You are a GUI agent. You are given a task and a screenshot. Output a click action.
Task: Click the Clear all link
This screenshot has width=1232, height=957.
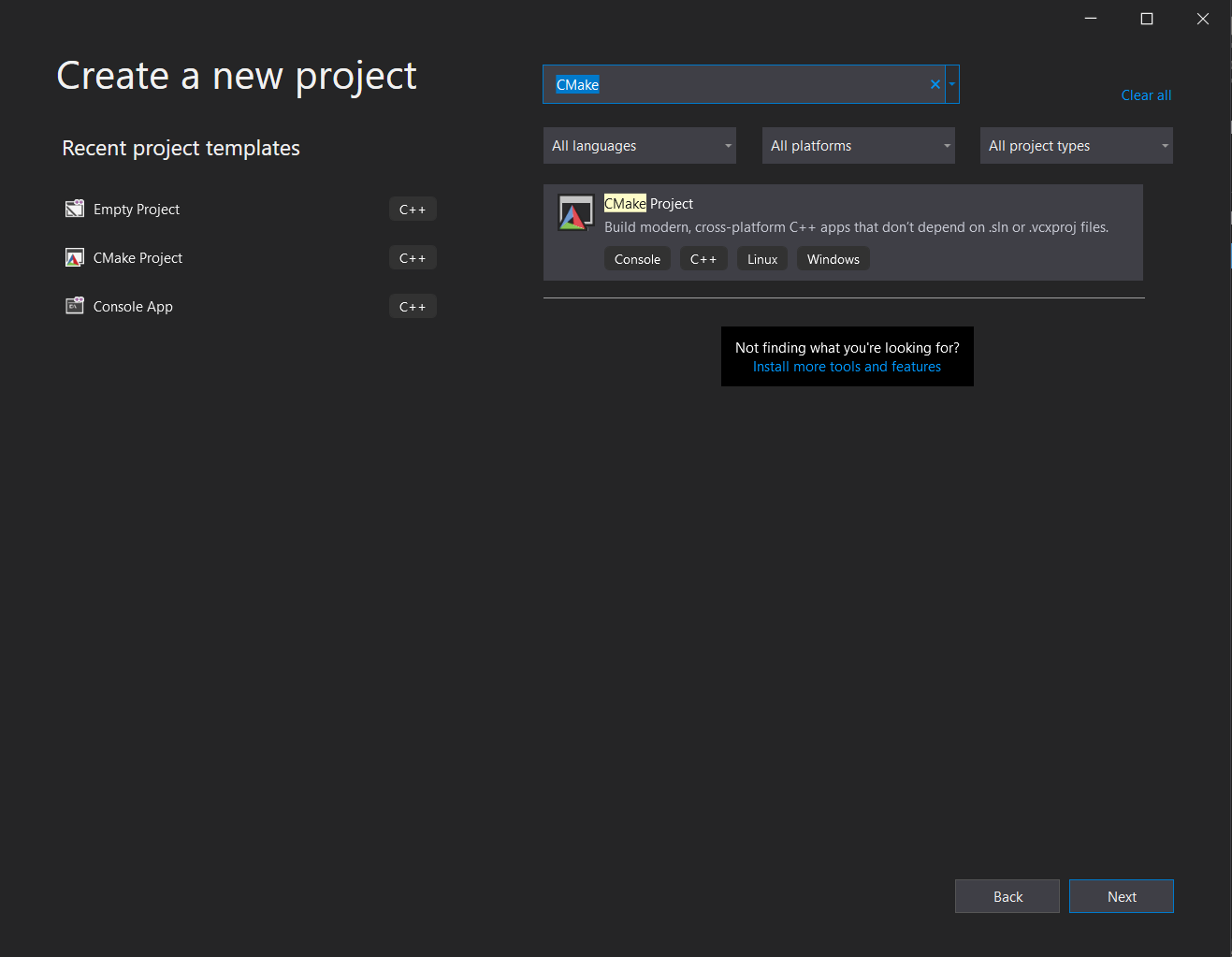coord(1146,95)
